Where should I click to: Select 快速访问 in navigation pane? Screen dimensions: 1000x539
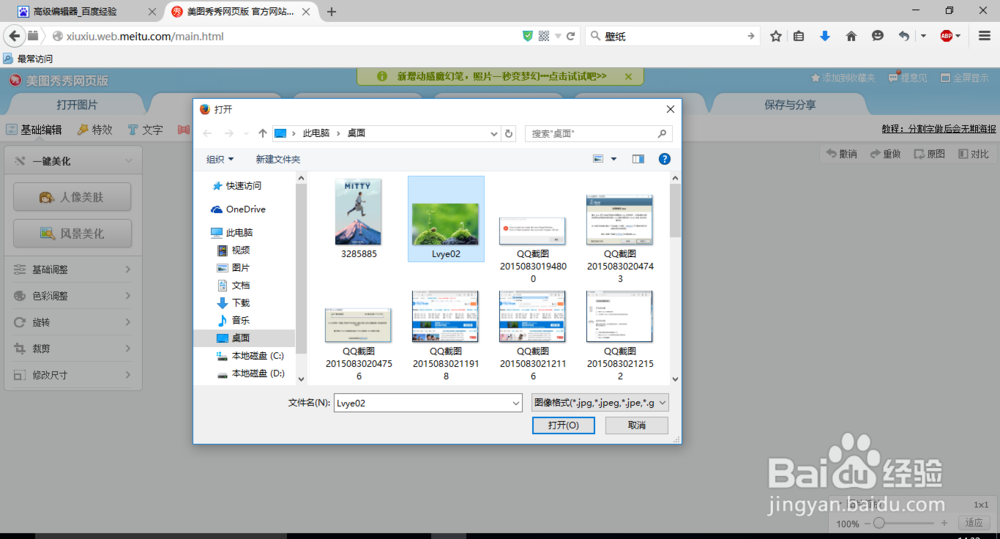(x=237, y=186)
